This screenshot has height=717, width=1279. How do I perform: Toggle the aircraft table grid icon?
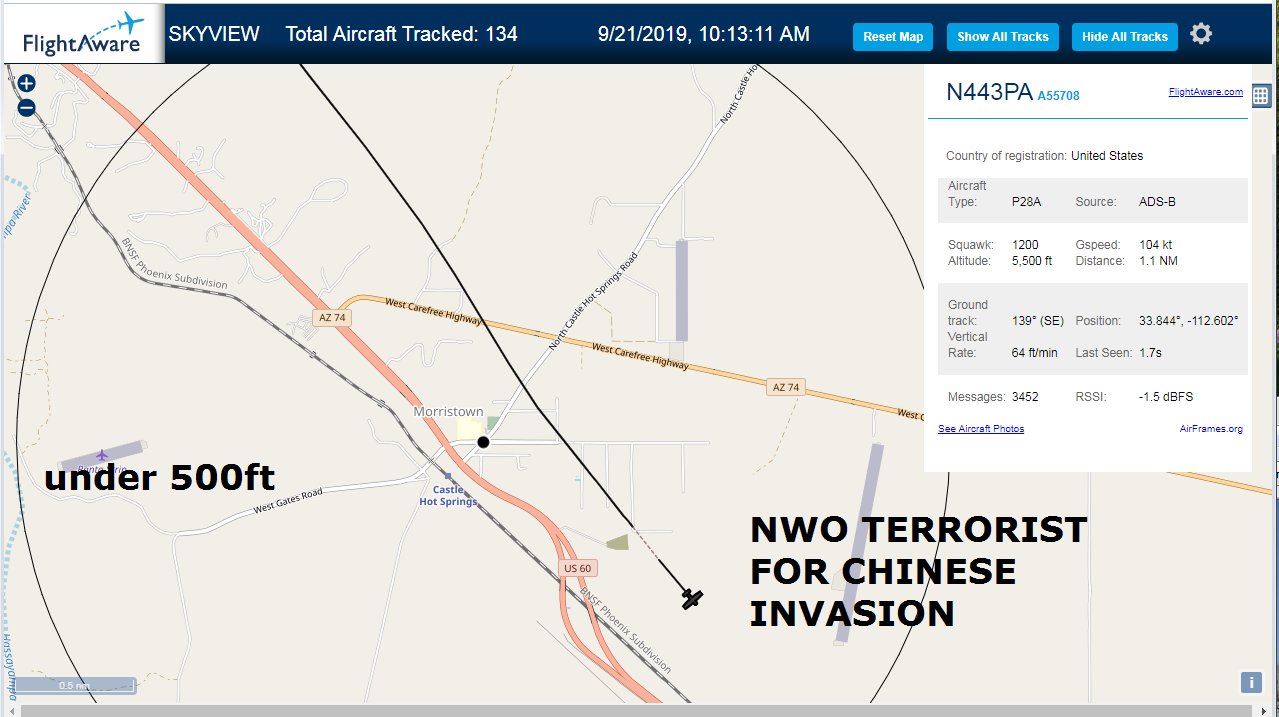coord(1260,96)
